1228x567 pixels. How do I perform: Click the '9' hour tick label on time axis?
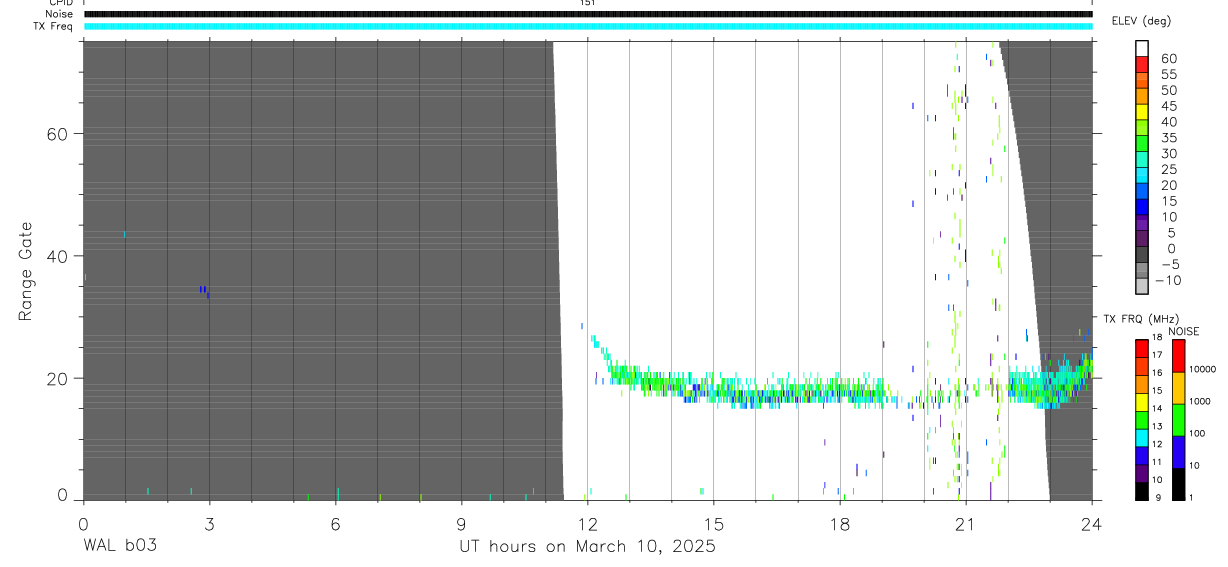click(x=461, y=524)
